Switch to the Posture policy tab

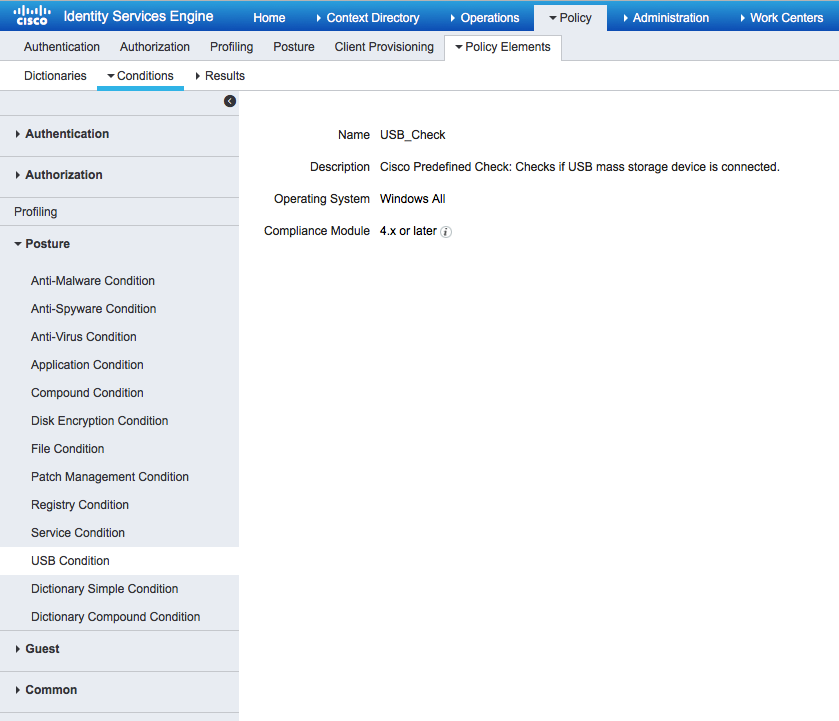[294, 47]
